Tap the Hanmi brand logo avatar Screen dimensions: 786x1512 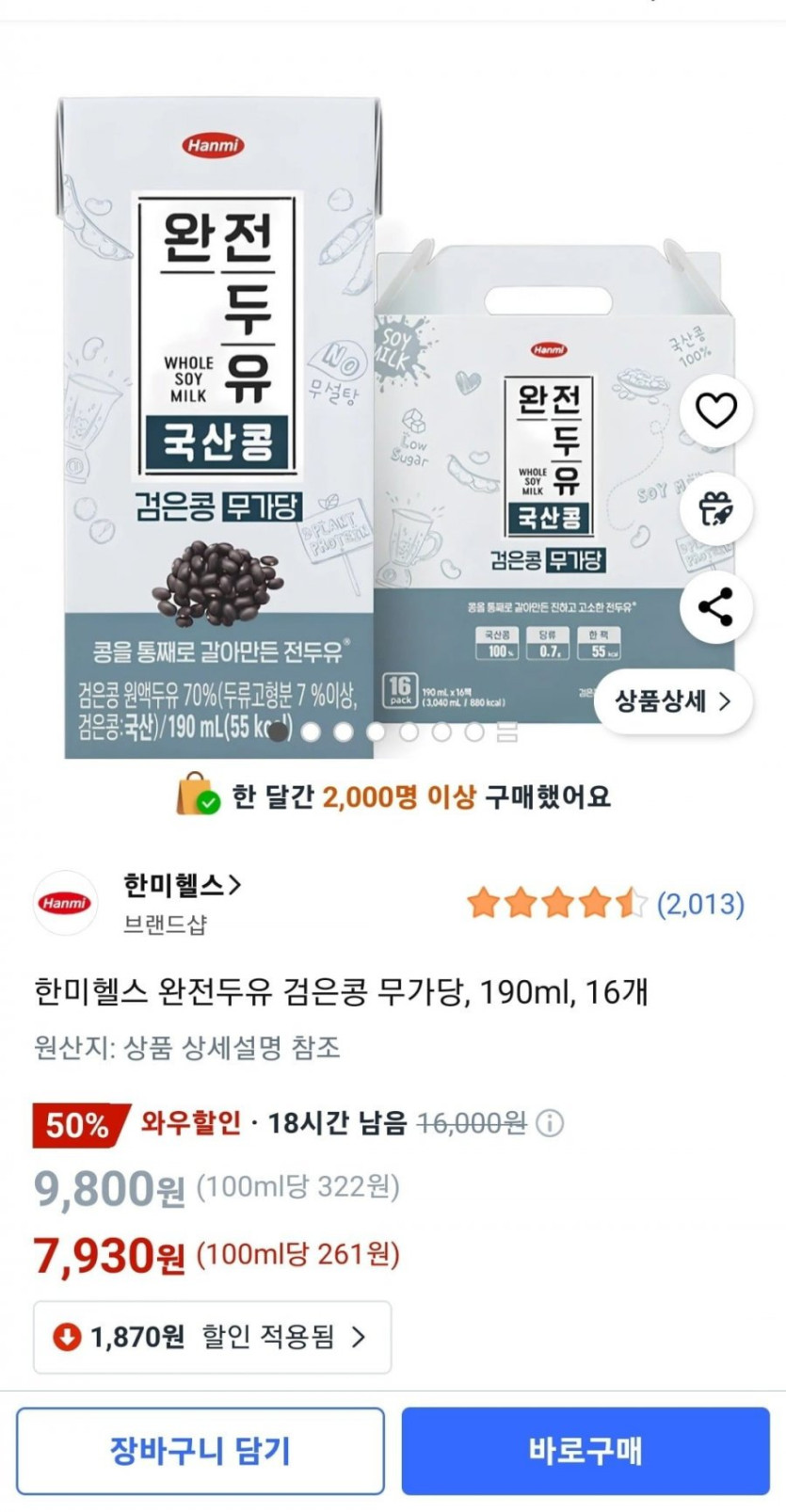pos(65,903)
